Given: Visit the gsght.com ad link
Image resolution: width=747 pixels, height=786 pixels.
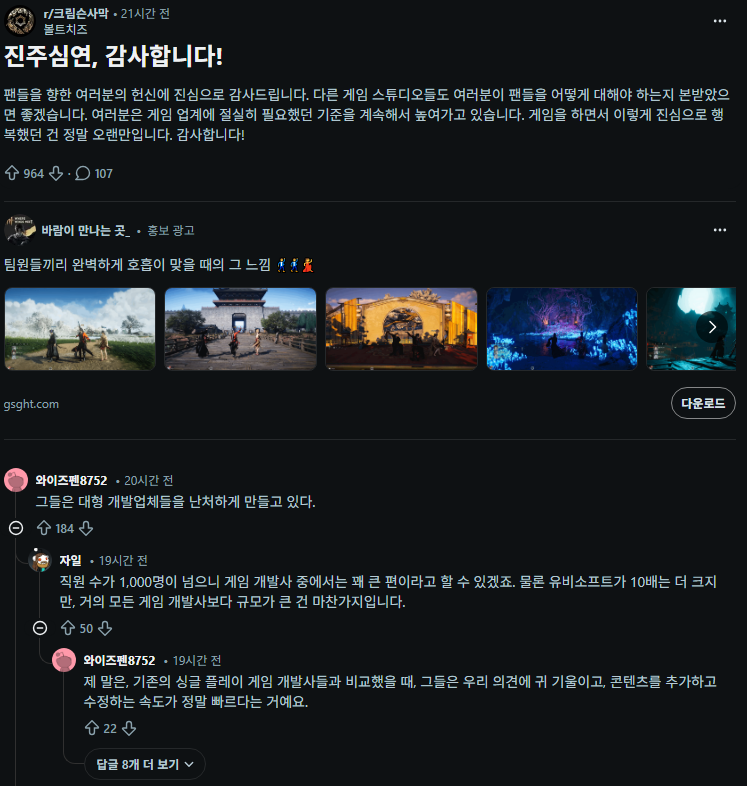Looking at the screenshot, I should tap(31, 404).
